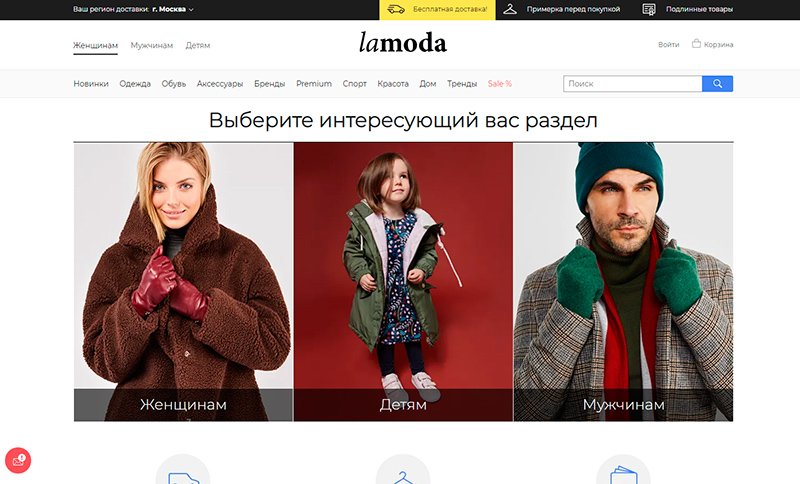The image size is (800, 484).
Task: Open the Бренды menu
Action: (x=269, y=84)
